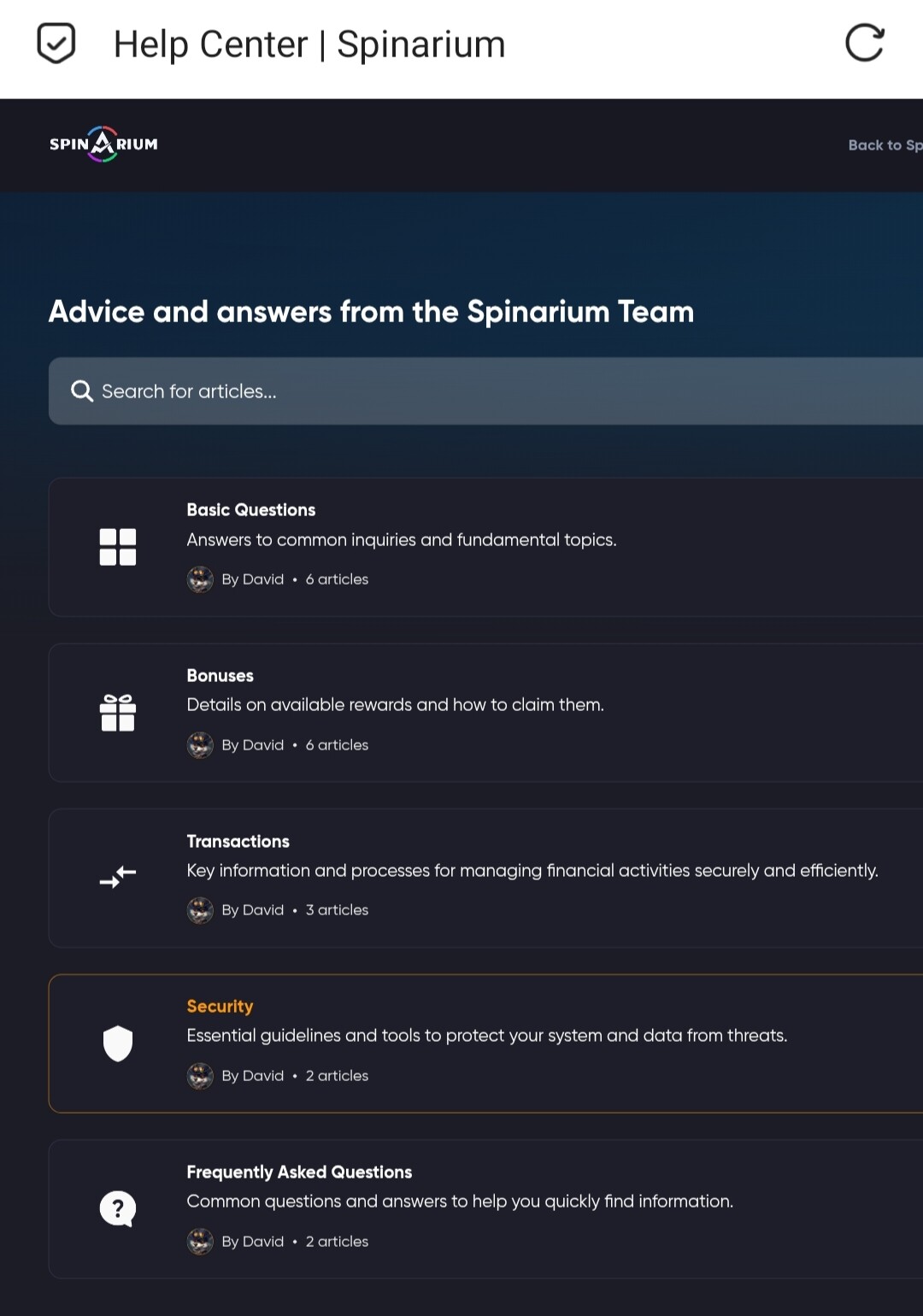Click the Transactions card description text

click(532, 871)
